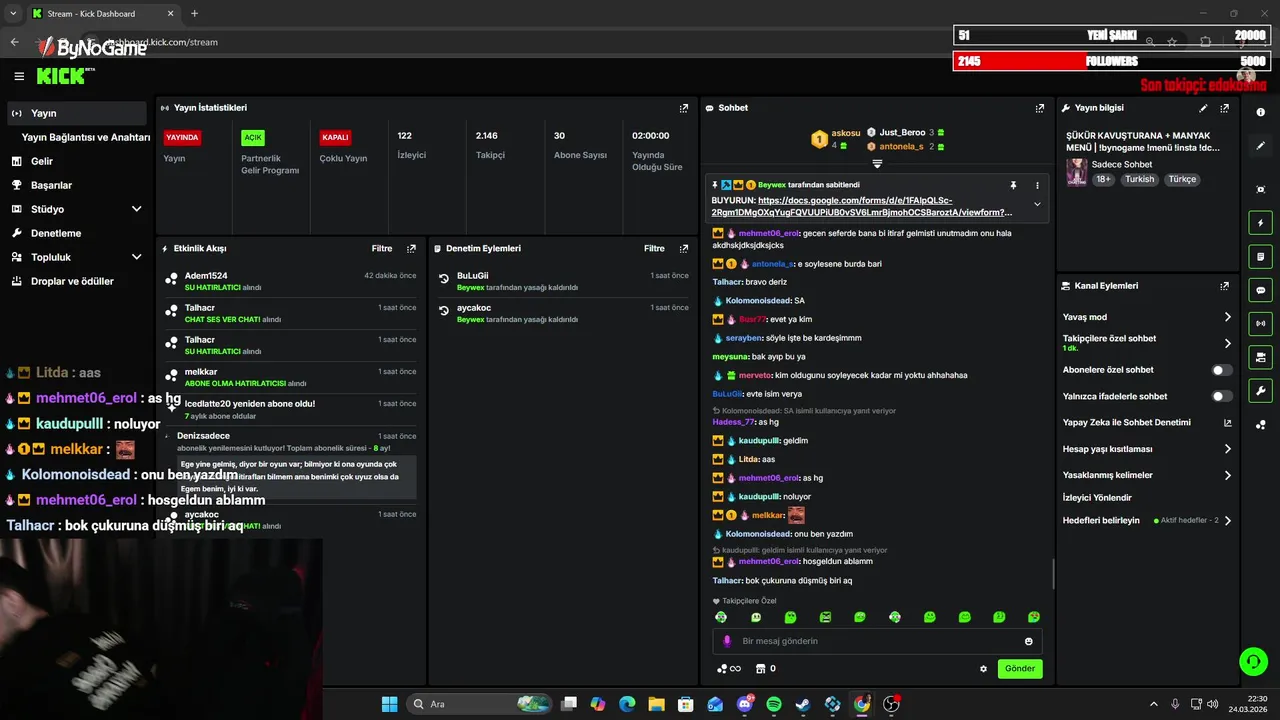The width and height of the screenshot is (1280, 720).
Task: Click the chat panel vertical scrollbar
Action: tap(1053, 574)
